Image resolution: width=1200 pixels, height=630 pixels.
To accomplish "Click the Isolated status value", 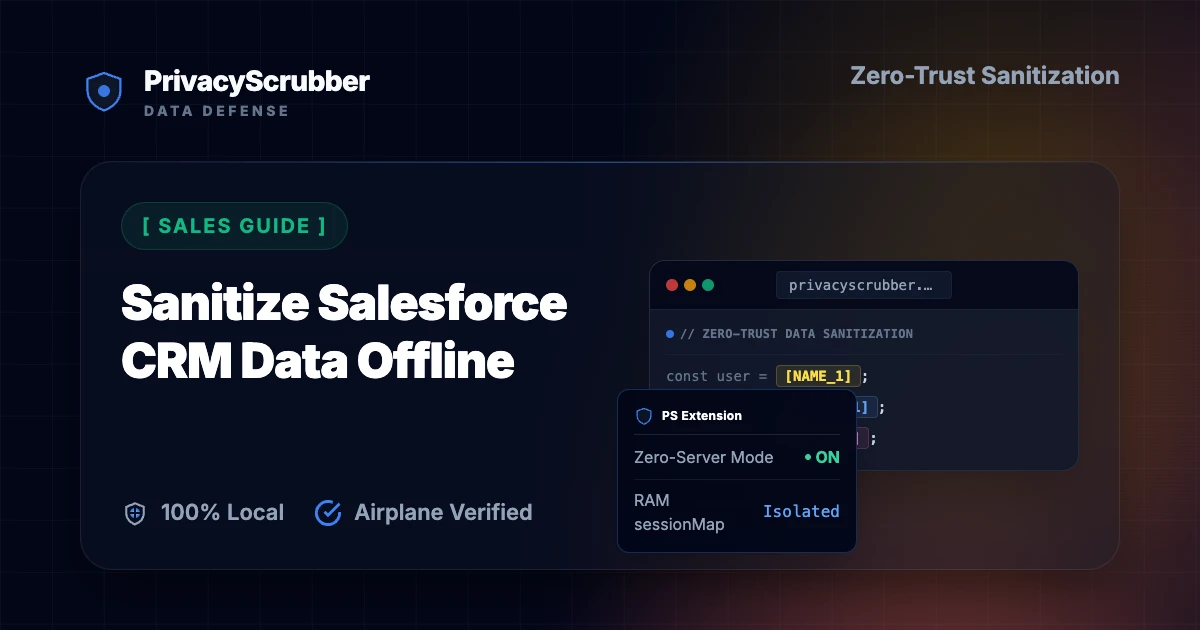I will coord(801,512).
